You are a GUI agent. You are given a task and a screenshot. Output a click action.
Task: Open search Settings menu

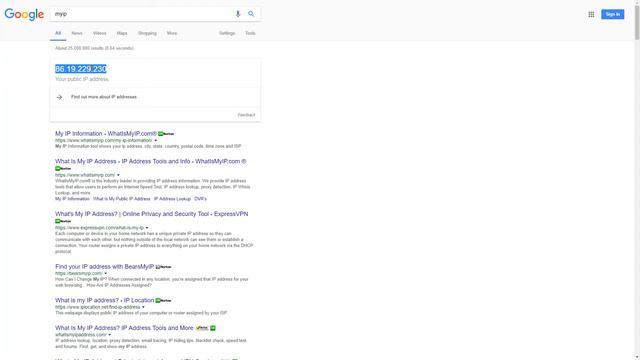coord(227,33)
